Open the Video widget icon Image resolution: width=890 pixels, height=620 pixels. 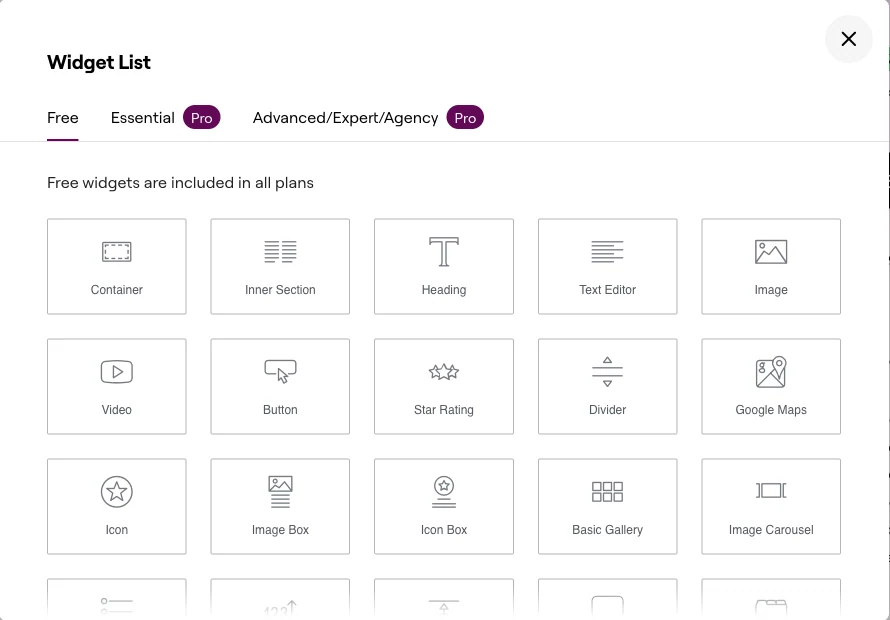coord(117,372)
